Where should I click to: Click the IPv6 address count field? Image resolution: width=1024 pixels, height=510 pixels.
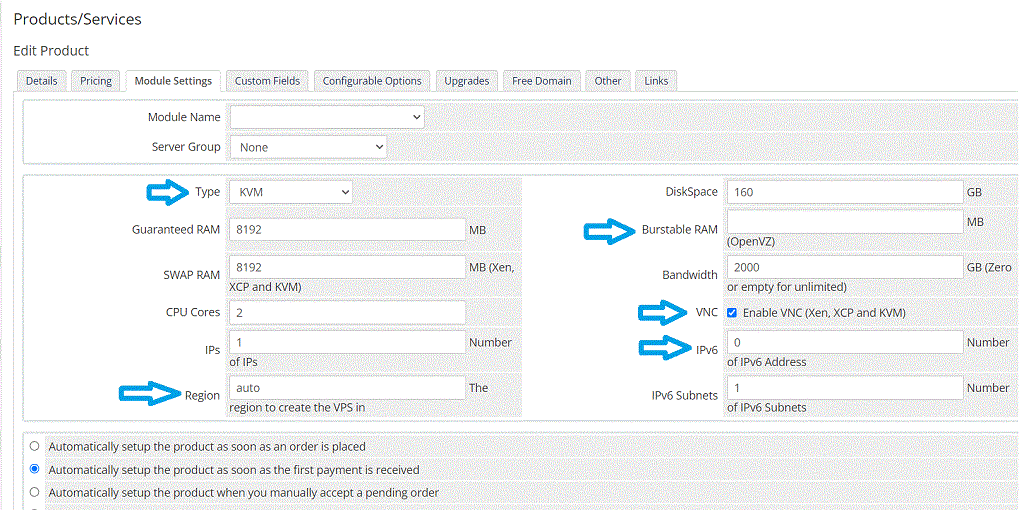(x=845, y=342)
